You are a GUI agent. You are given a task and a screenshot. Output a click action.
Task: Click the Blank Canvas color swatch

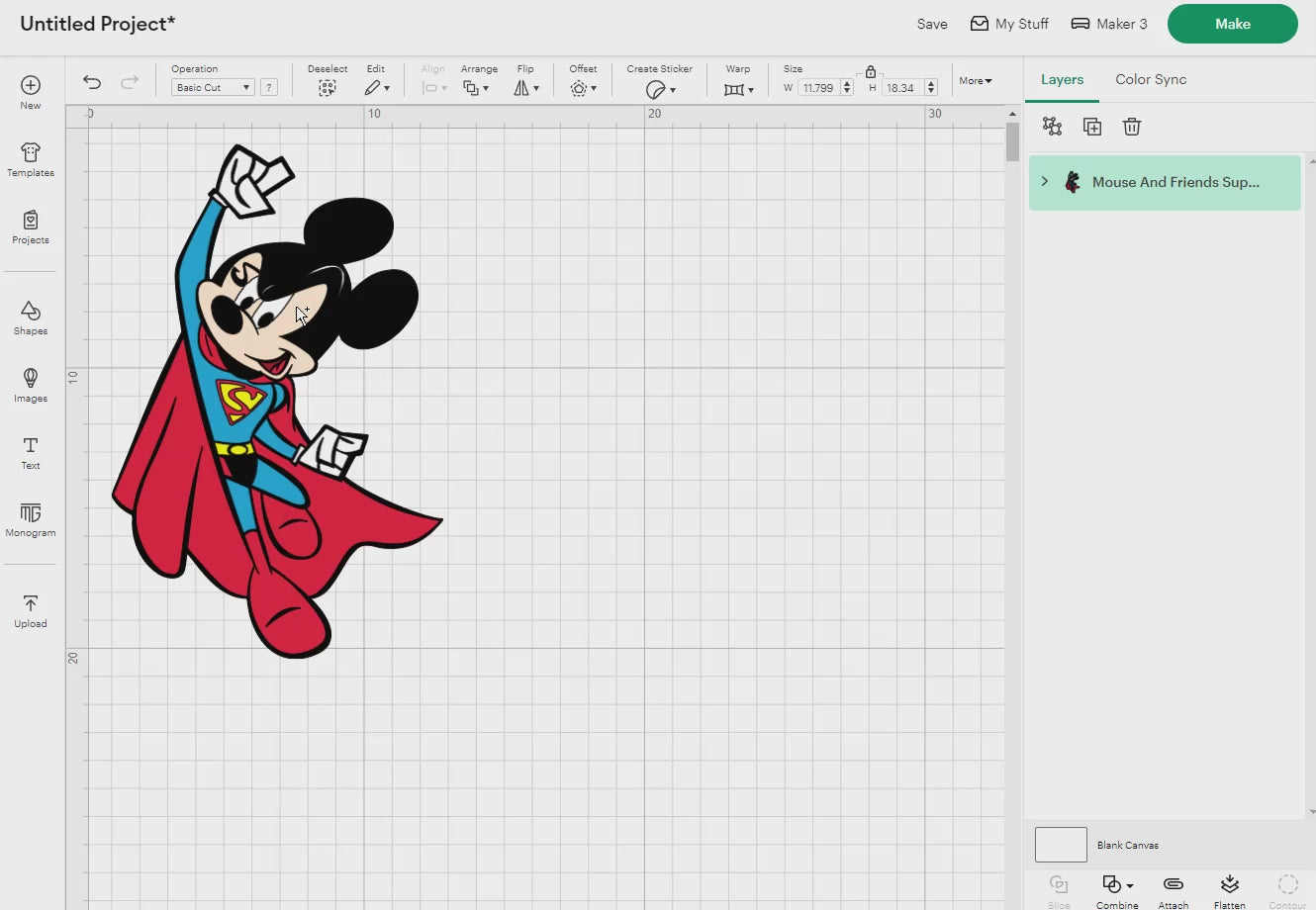[1061, 845]
